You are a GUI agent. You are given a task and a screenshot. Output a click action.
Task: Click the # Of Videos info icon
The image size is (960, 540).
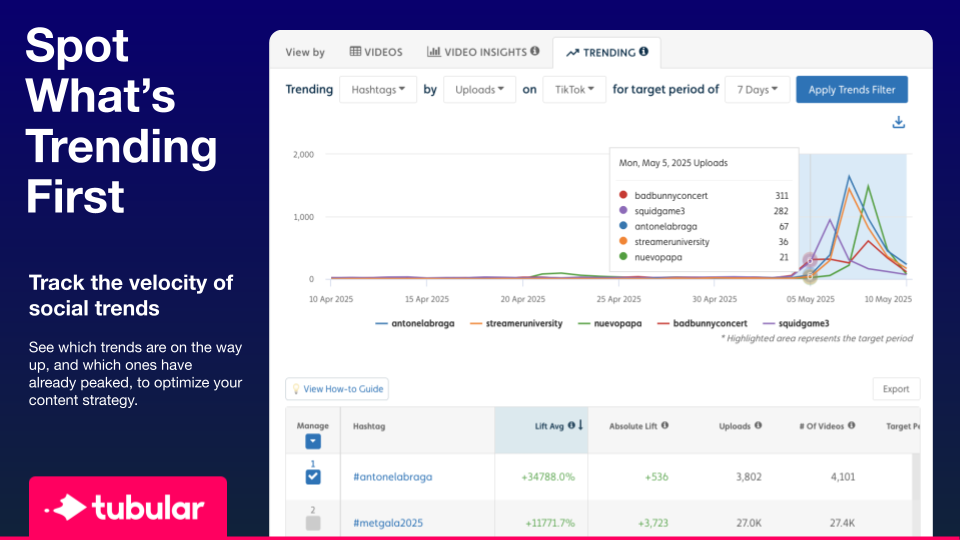click(x=852, y=426)
